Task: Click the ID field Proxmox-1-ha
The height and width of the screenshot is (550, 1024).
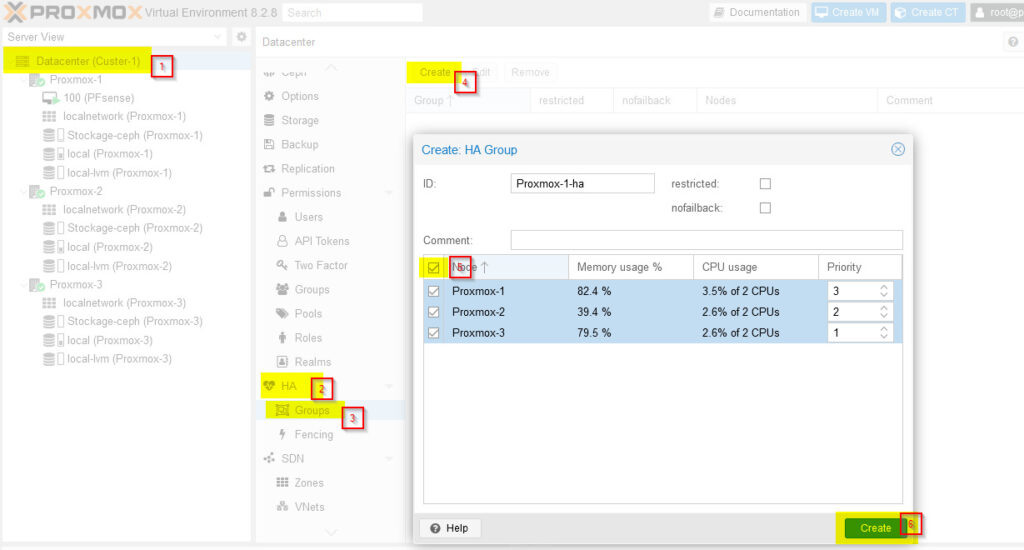Action: (582, 184)
